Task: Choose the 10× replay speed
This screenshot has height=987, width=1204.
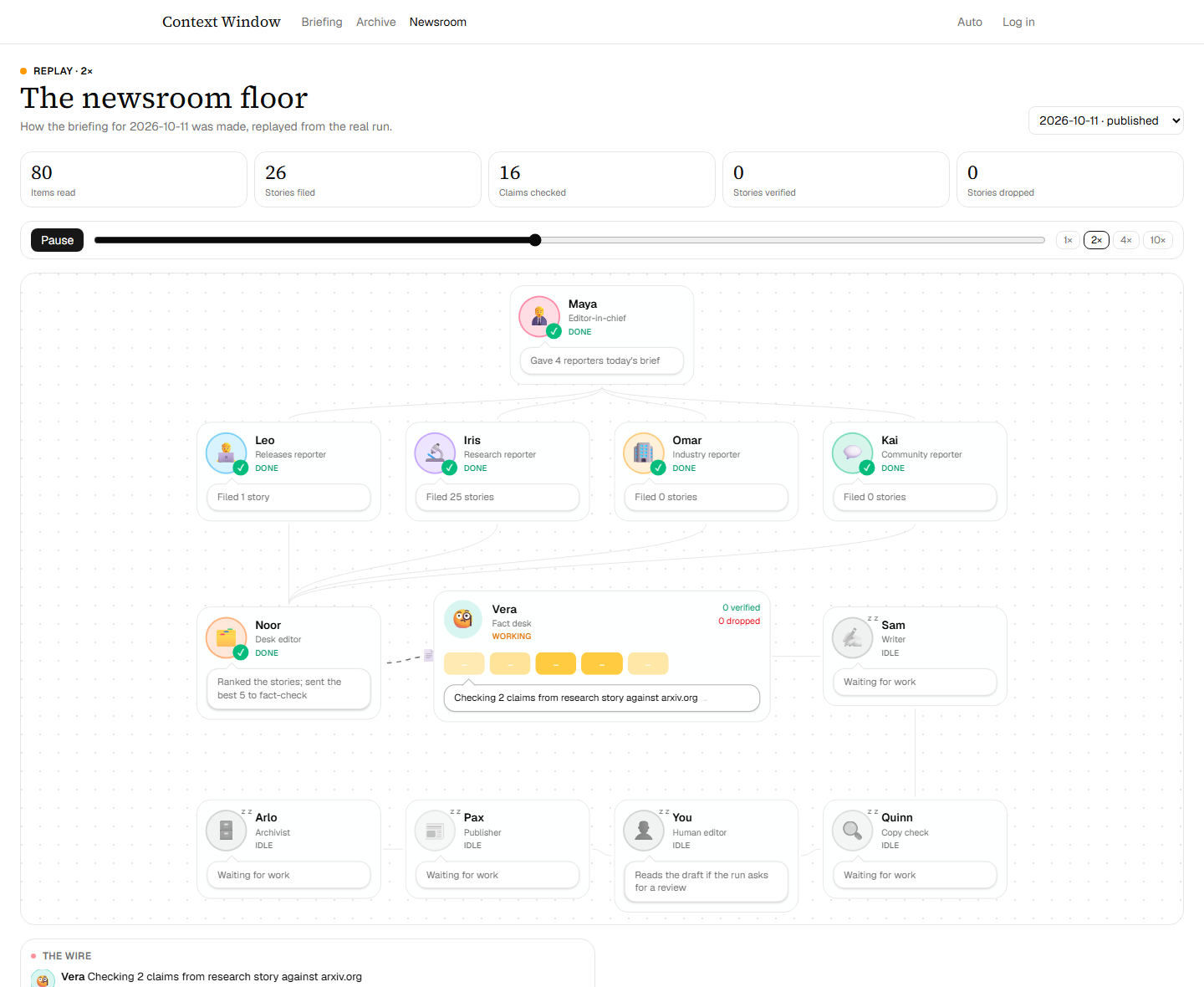Action: point(1158,240)
